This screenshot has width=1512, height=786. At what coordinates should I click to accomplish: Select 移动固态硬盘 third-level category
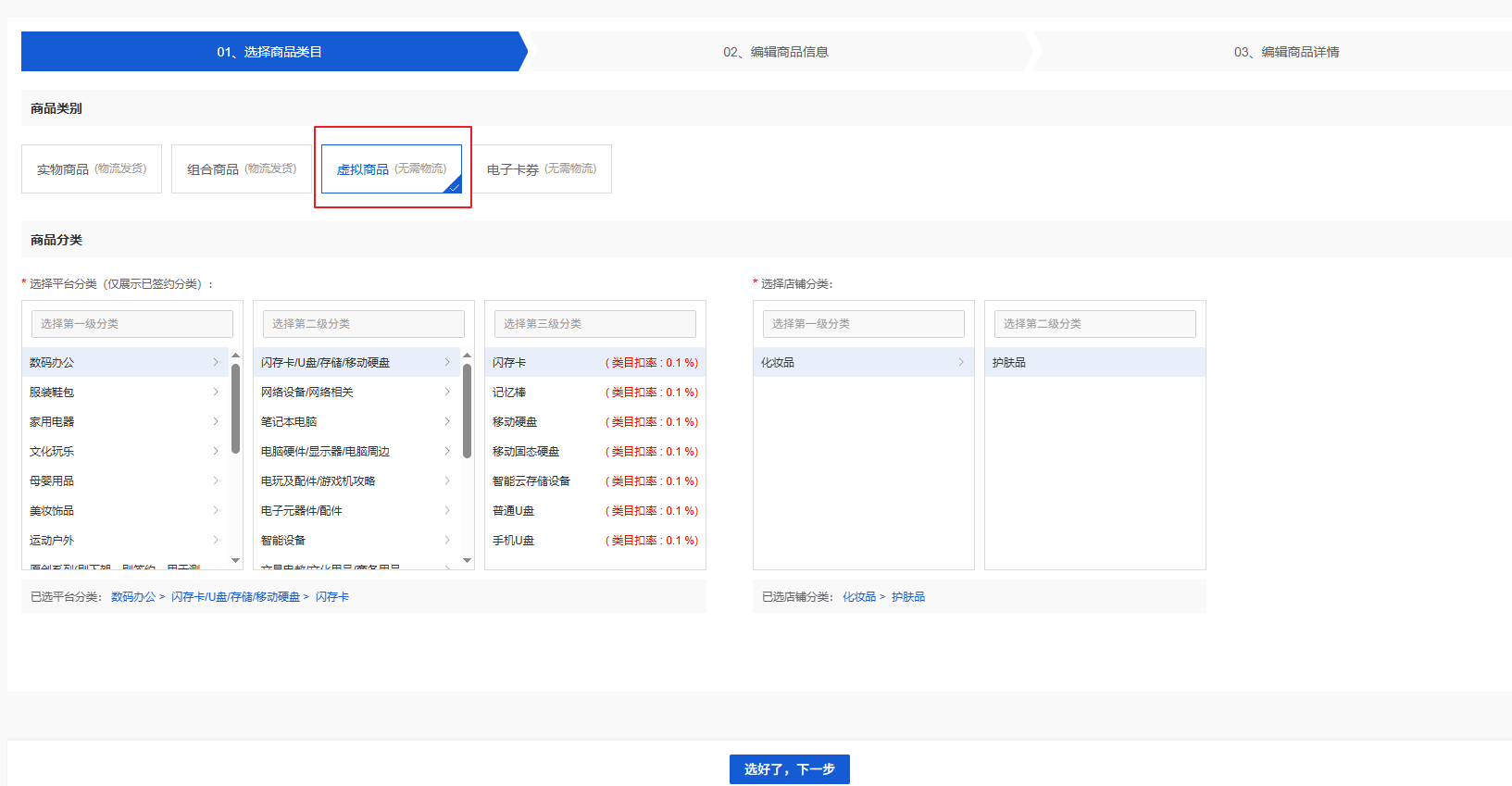[595, 451]
